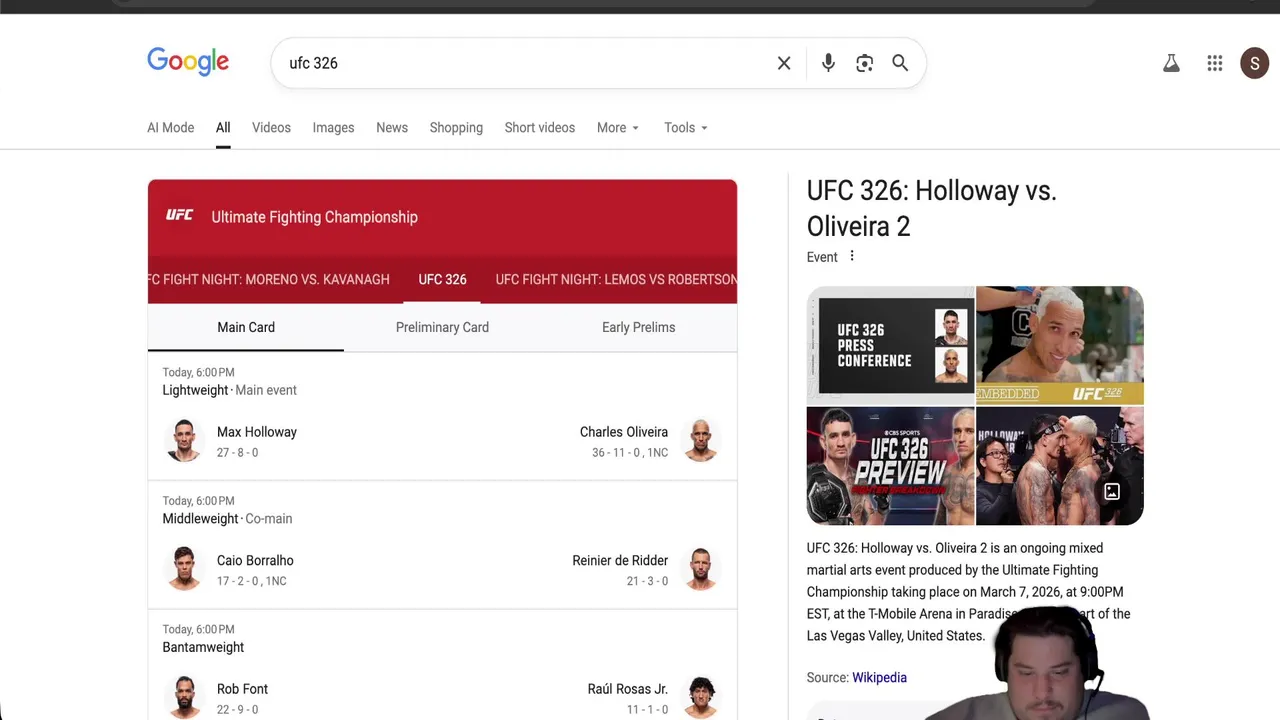Screen dimensions: 1280x720
Task: Switch to AI Mode
Action: click(171, 128)
